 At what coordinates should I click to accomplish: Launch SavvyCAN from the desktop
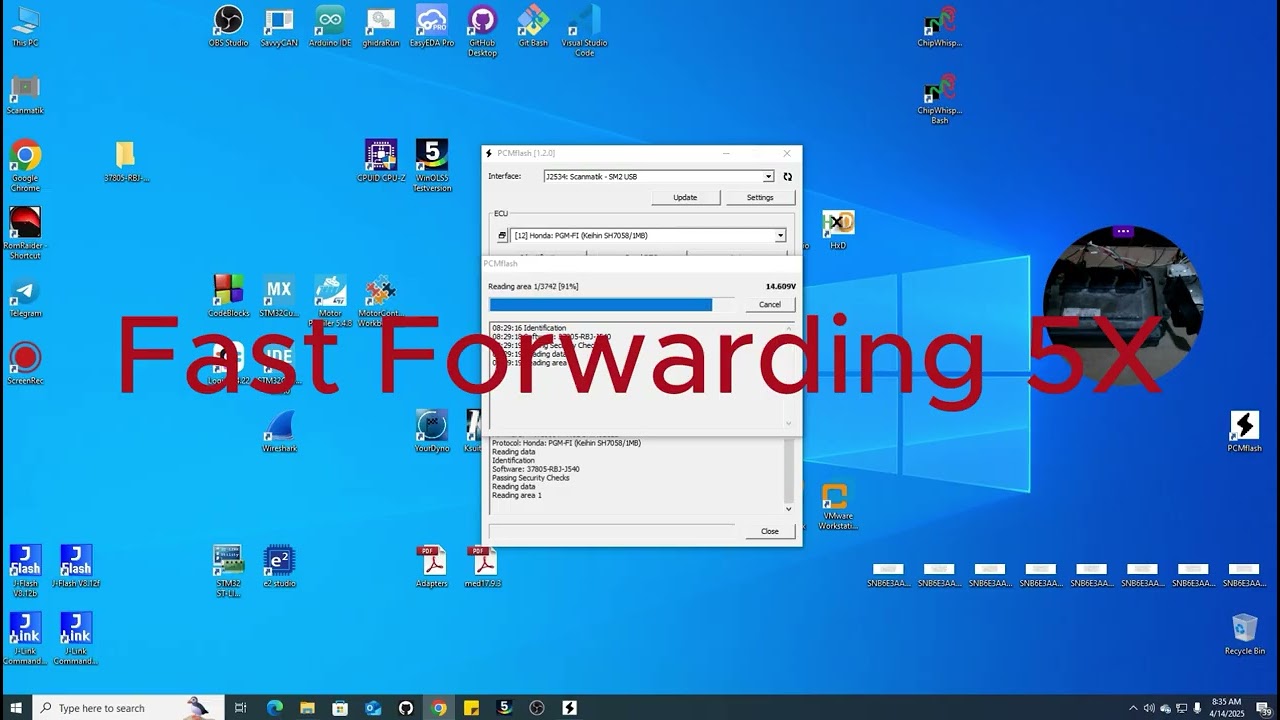coord(279,26)
